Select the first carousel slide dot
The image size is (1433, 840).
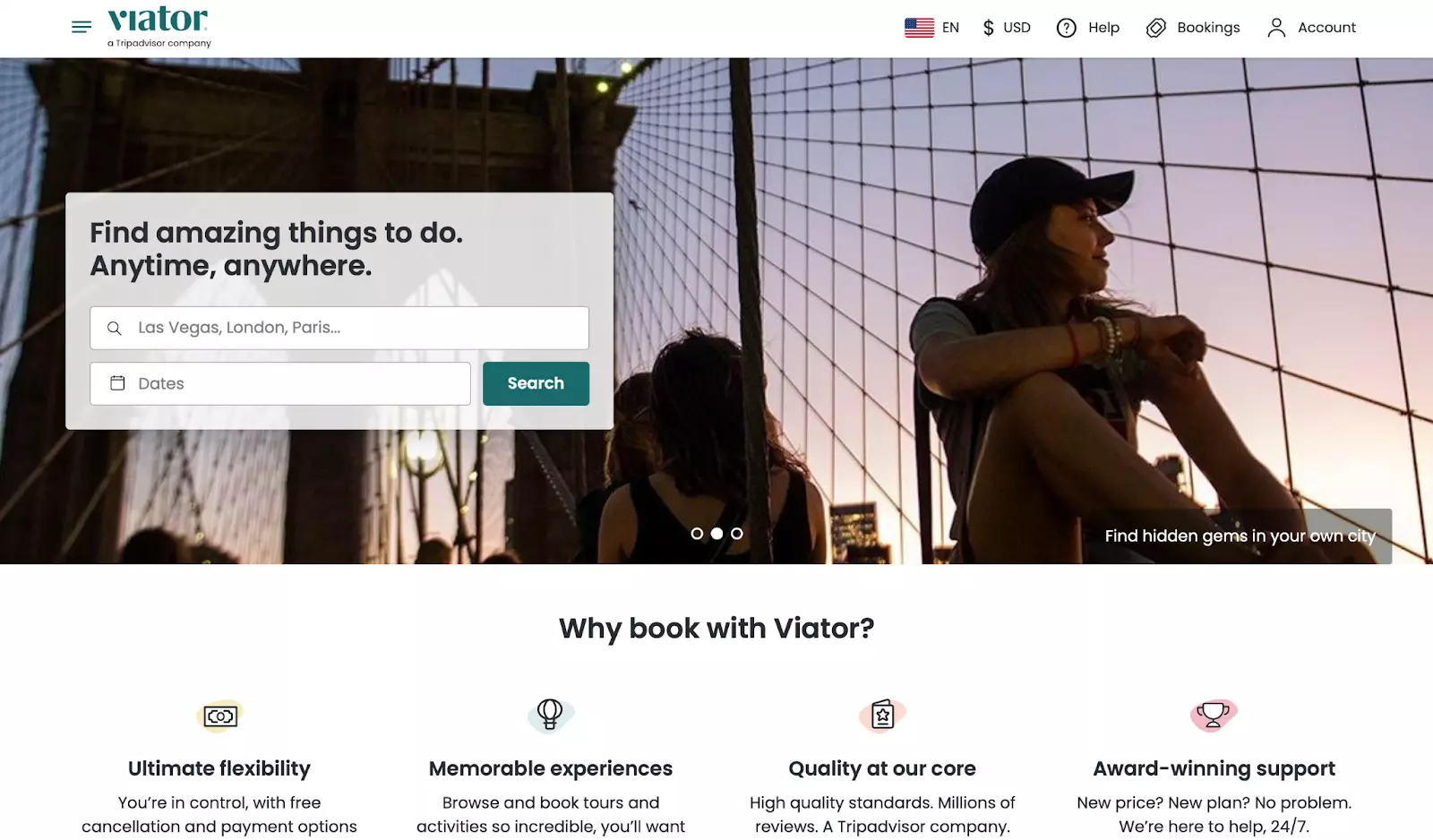697,534
